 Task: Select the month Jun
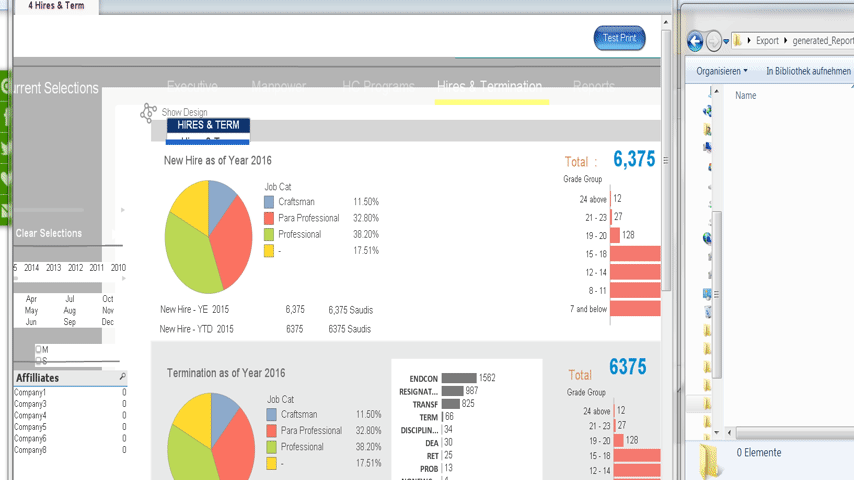coord(31,322)
